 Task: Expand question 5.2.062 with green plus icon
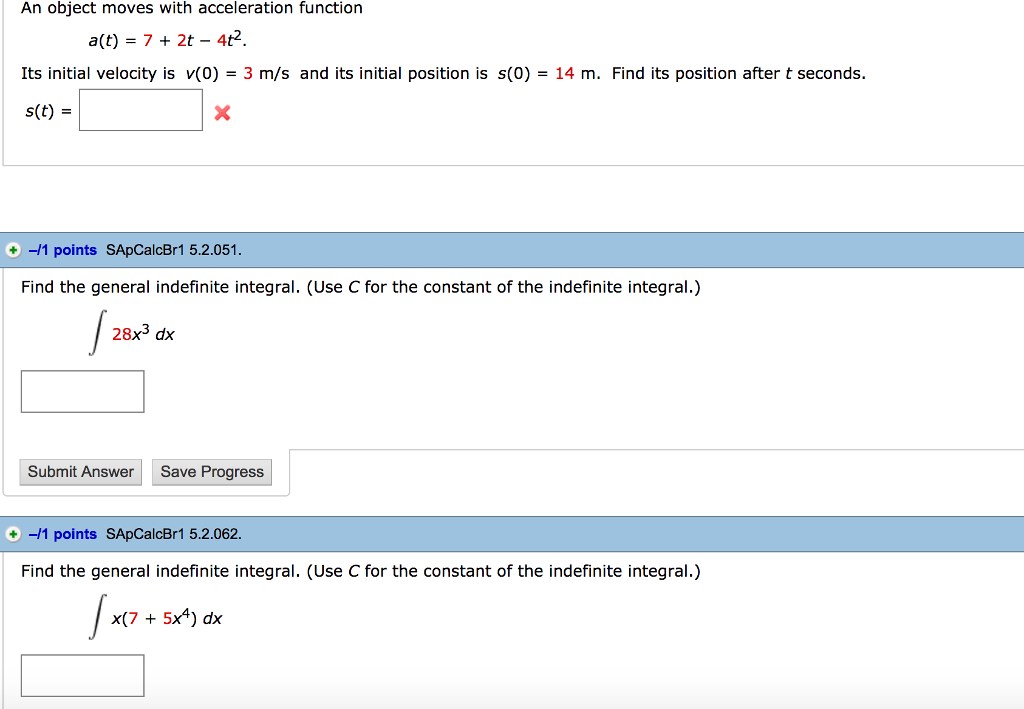13,534
